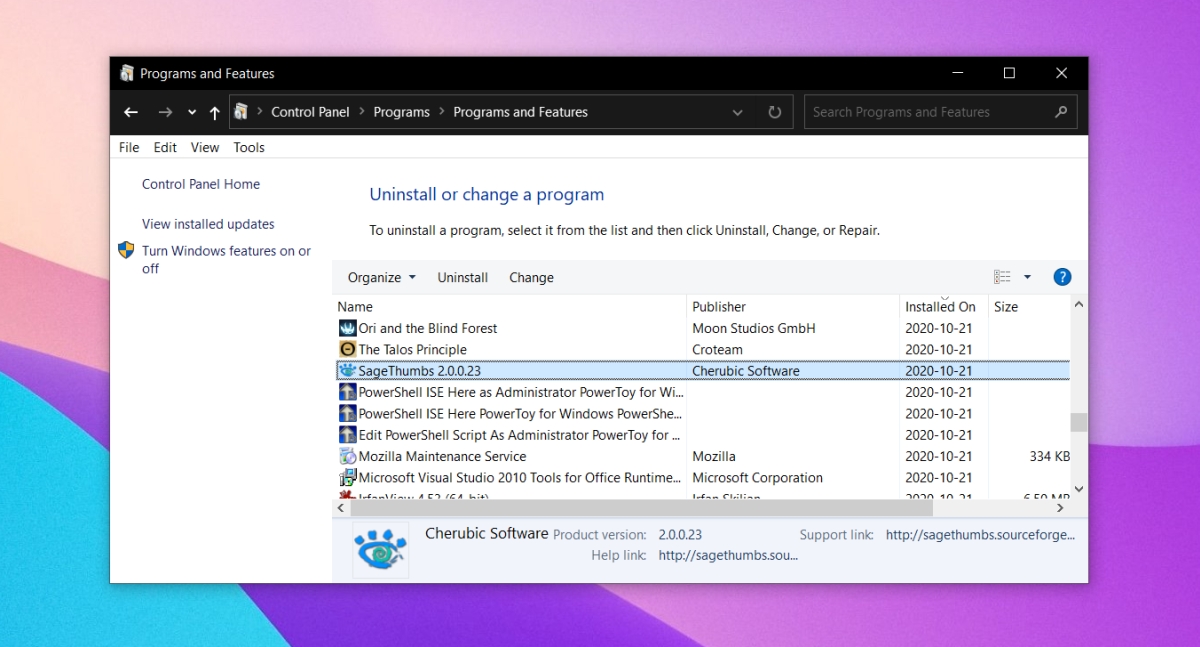Click the title bar Programs and Features icon
Screen dimensions: 1200x647
click(x=127, y=73)
